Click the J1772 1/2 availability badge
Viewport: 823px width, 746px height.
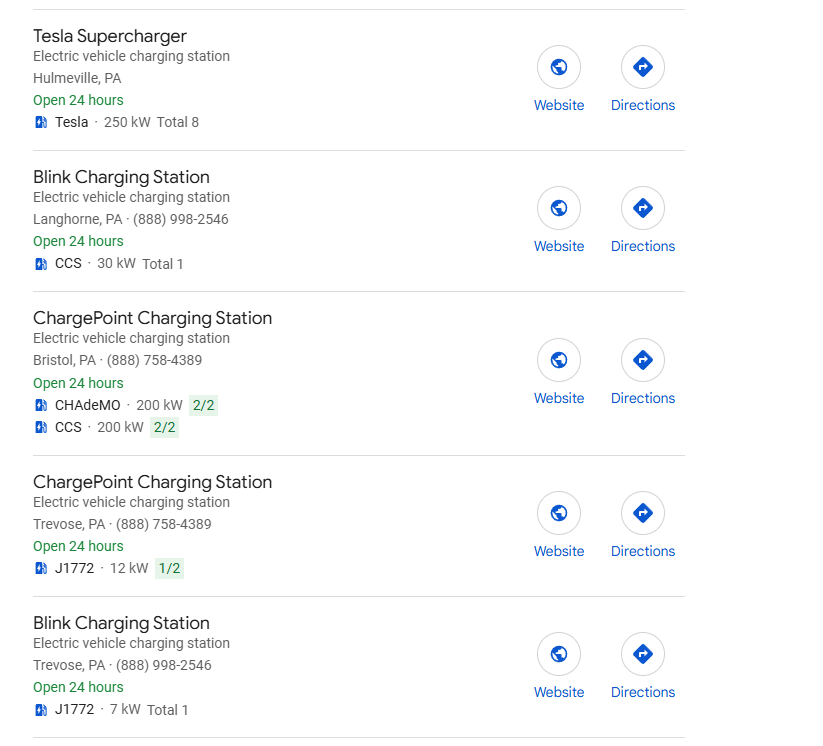point(169,568)
